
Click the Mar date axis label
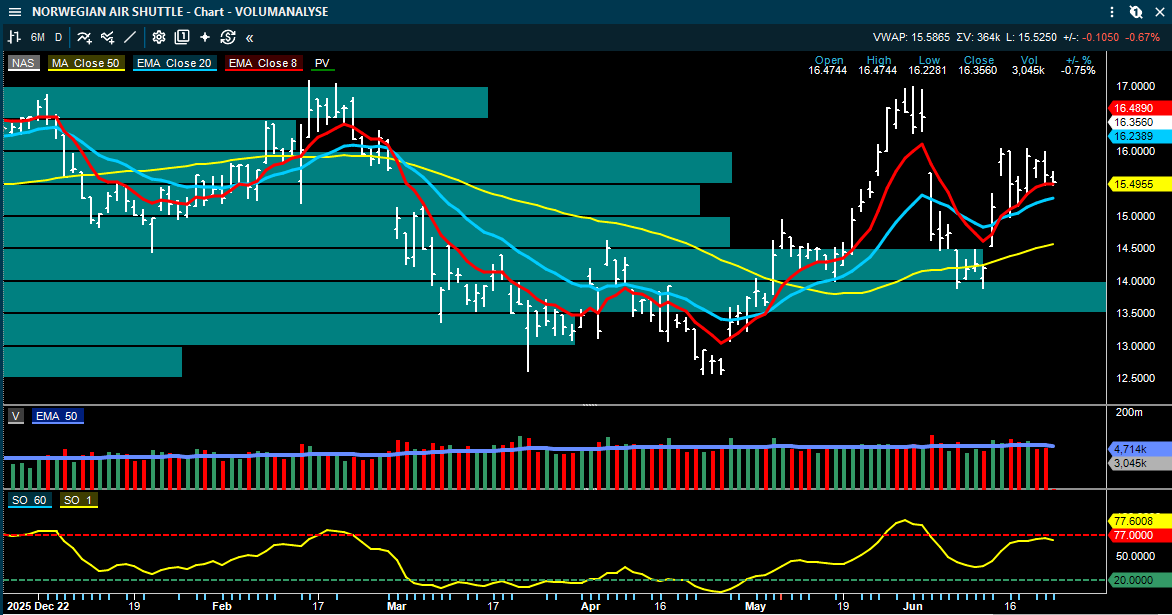click(397, 606)
